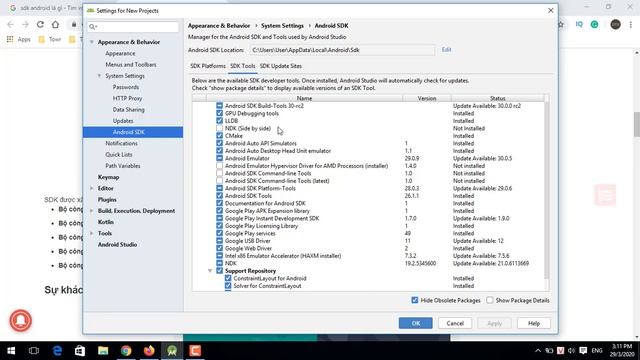Open File Explorer from the taskbar
640x360 pixels.
(x=103, y=351)
